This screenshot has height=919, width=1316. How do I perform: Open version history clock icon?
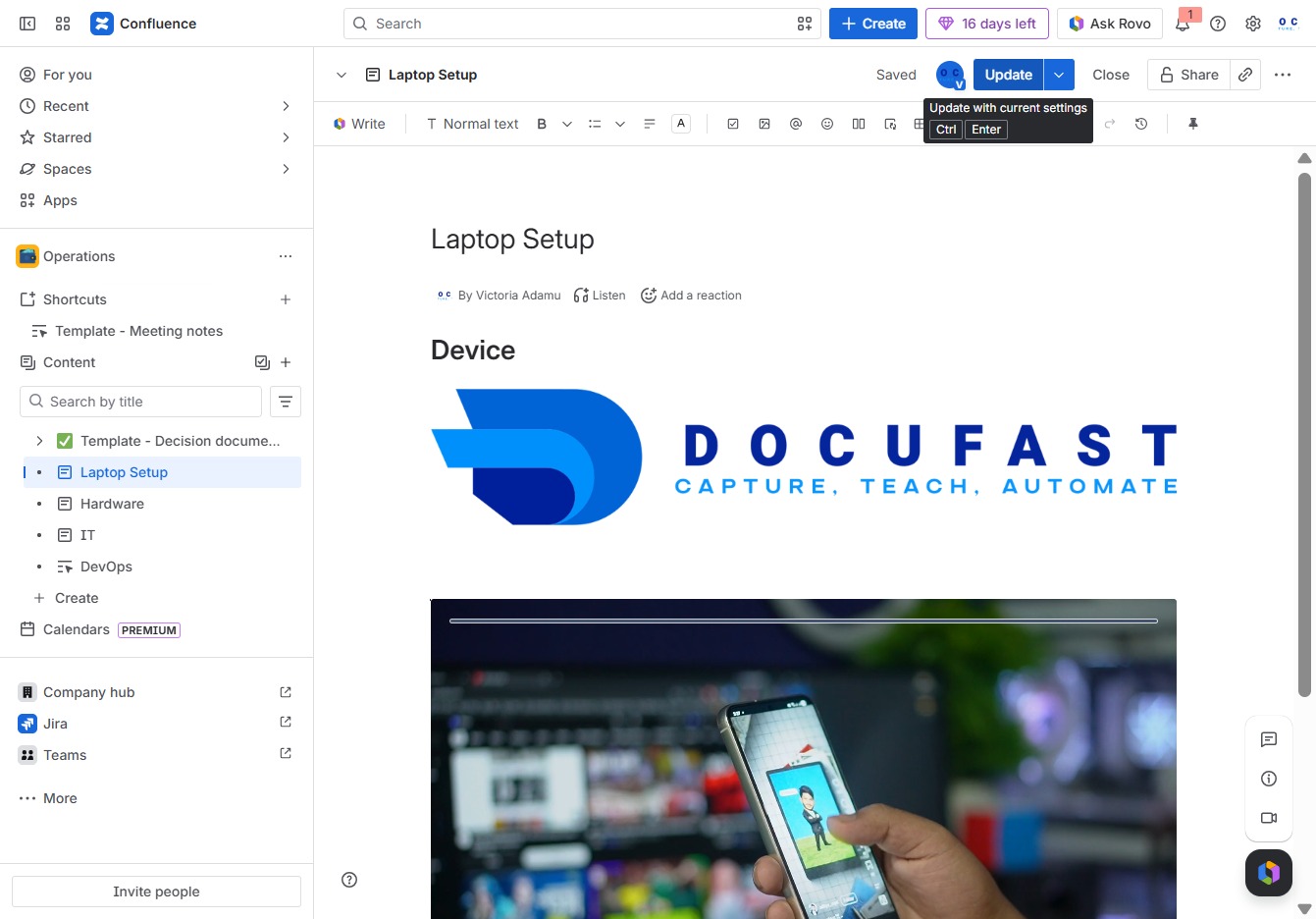click(1141, 124)
